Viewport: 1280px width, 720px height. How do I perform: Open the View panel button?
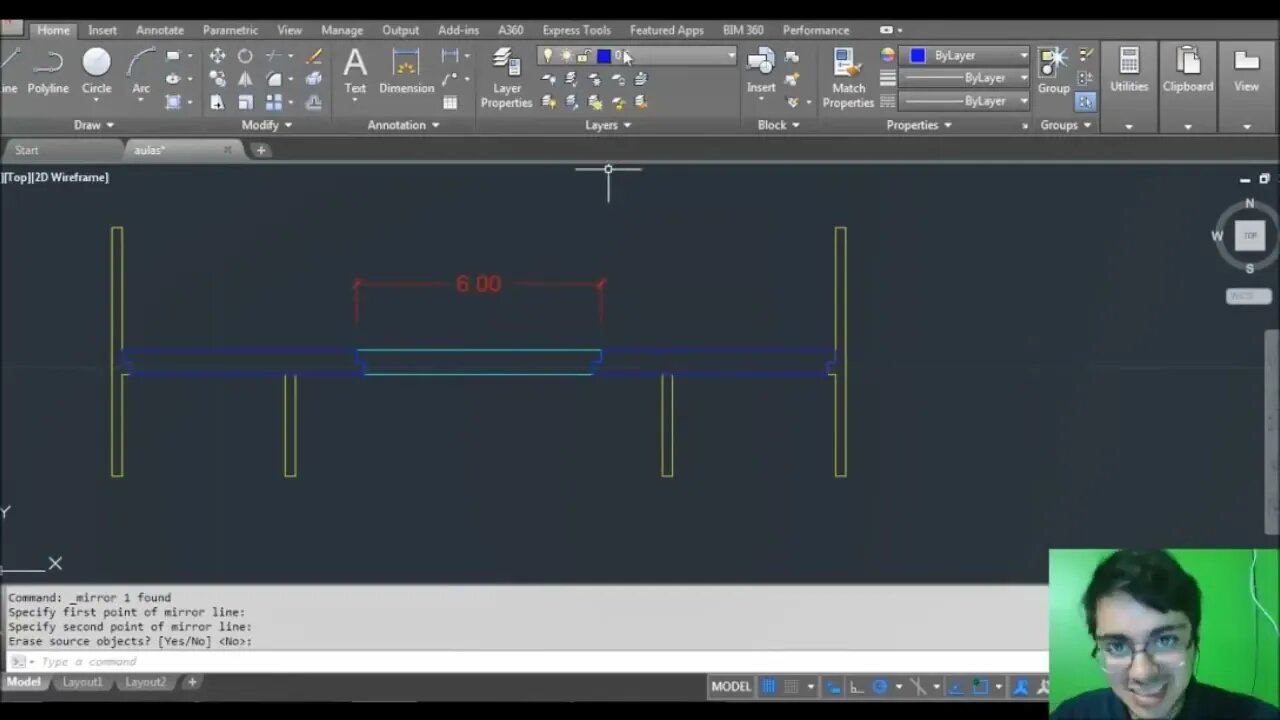(1246, 87)
